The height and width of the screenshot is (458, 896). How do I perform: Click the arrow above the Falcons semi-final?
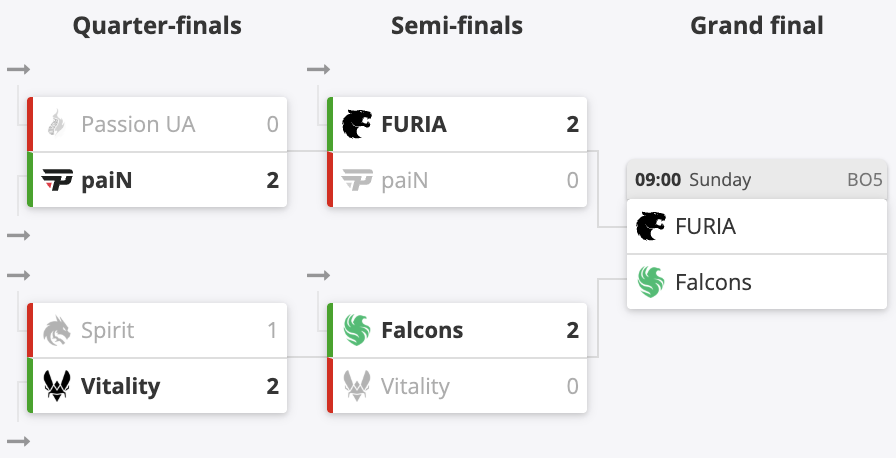pyautogui.click(x=318, y=275)
